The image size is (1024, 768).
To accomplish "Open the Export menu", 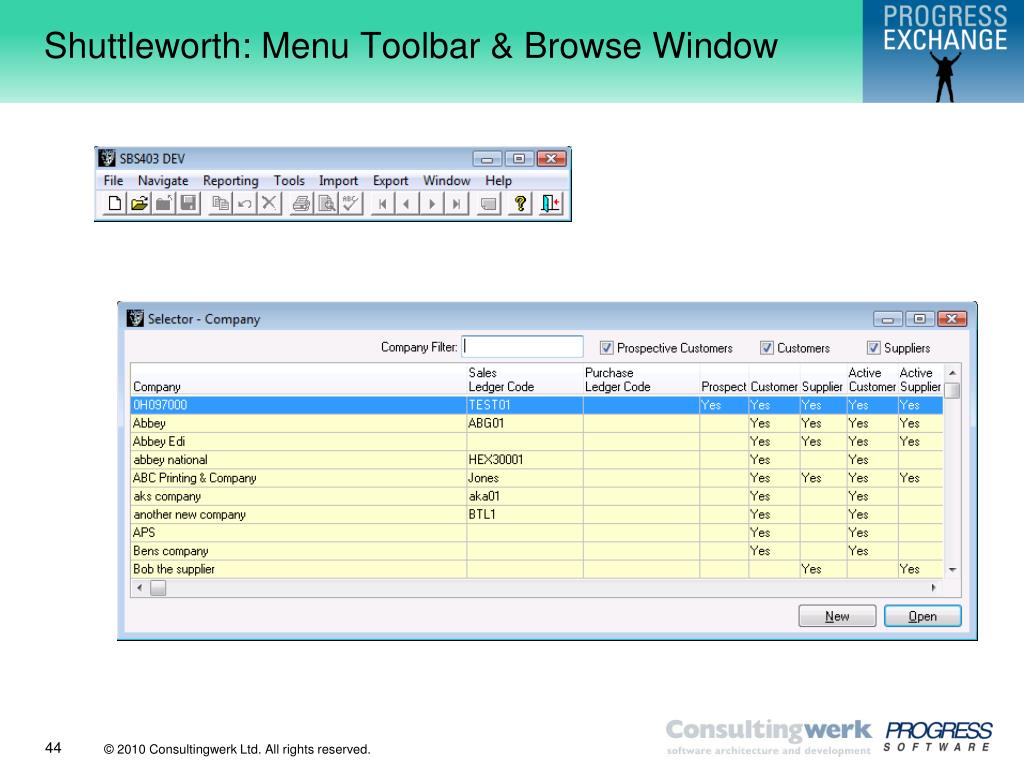I will 391,180.
